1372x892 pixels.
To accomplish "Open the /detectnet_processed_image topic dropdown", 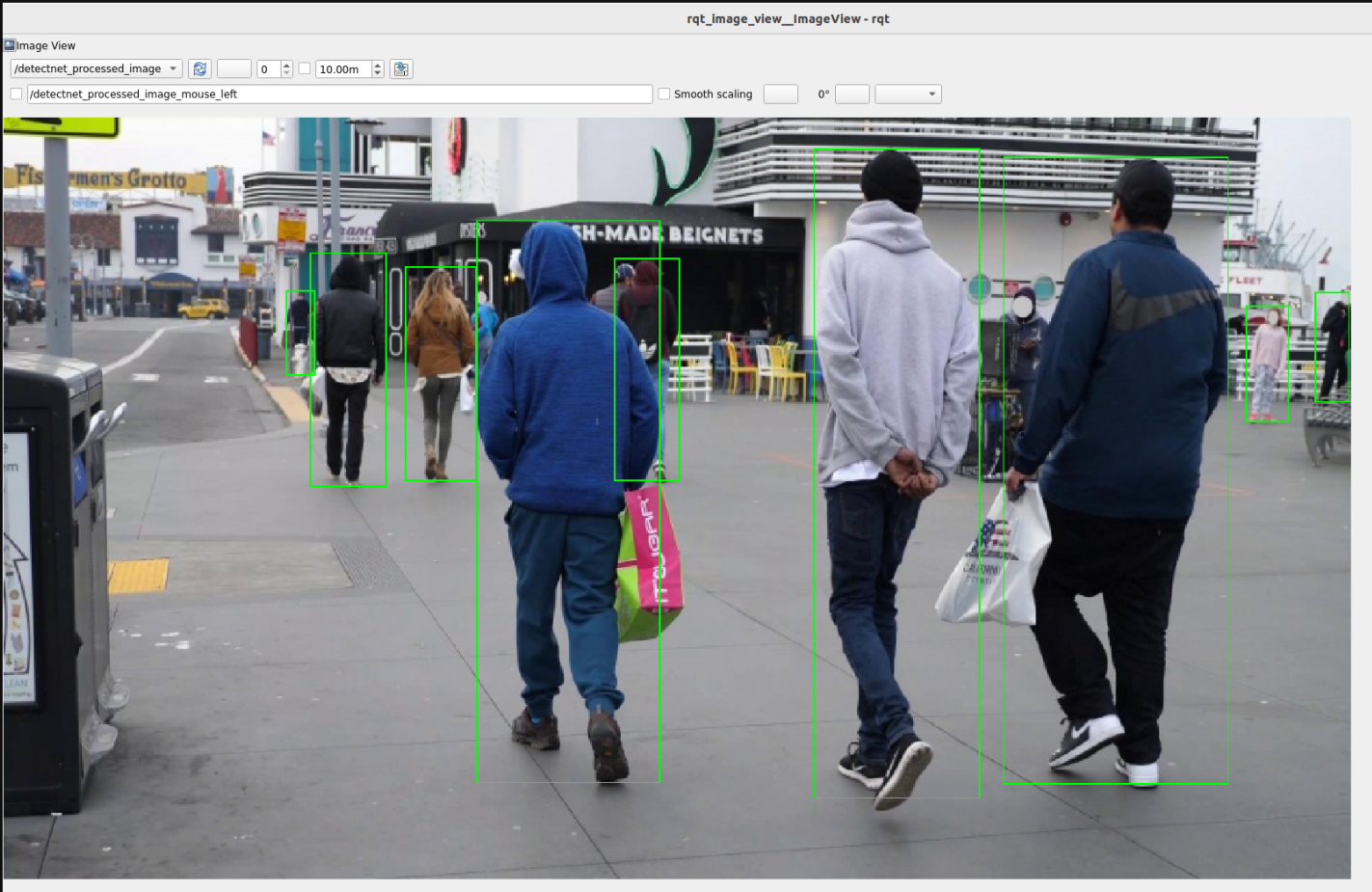I will tap(95, 68).
